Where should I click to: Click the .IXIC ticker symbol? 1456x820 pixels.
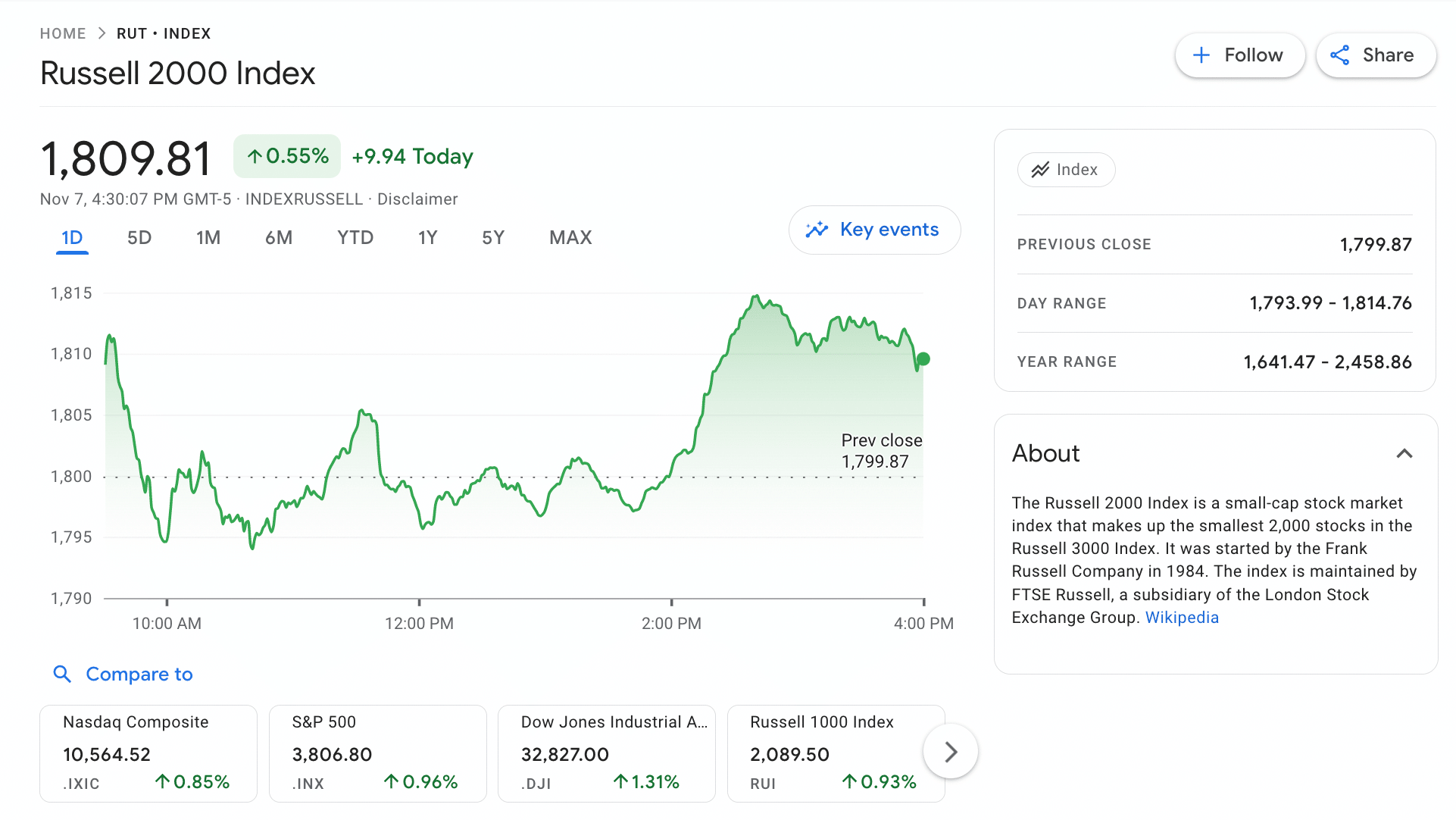[81, 784]
